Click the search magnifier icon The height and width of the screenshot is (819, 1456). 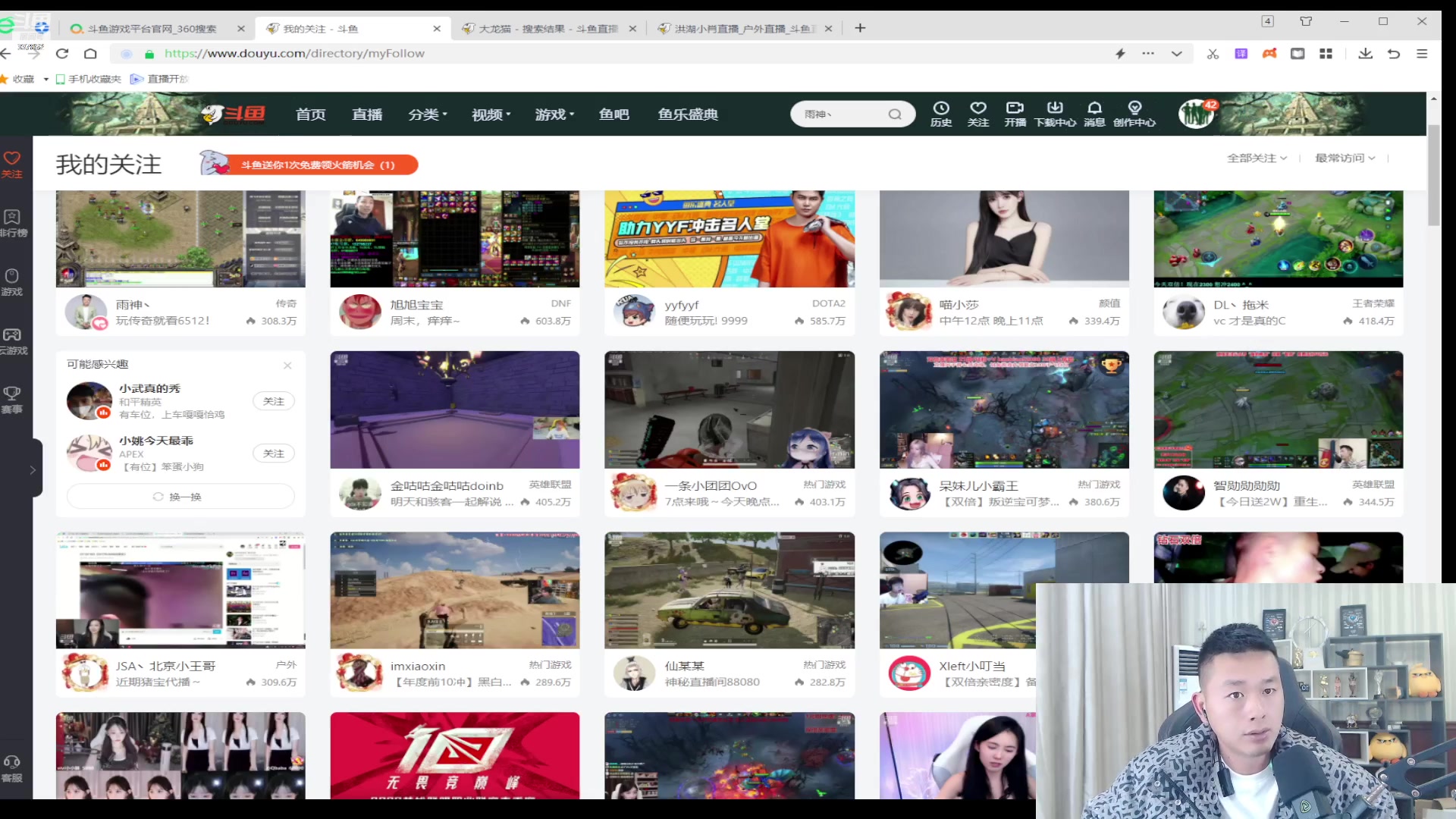[895, 115]
